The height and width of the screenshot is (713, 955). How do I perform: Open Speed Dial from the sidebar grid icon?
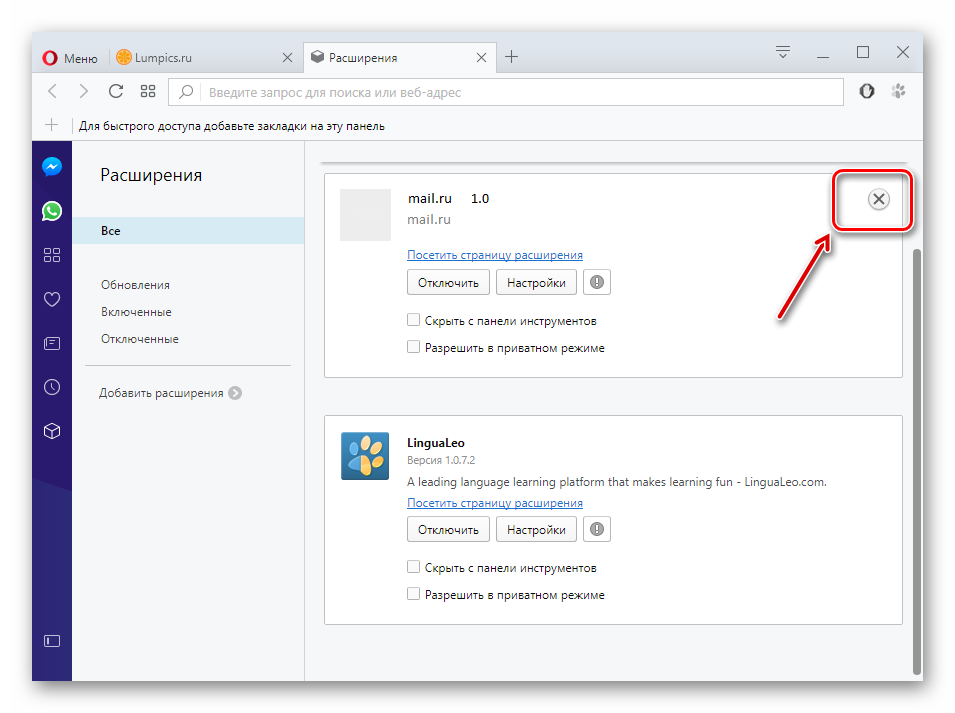[52, 255]
